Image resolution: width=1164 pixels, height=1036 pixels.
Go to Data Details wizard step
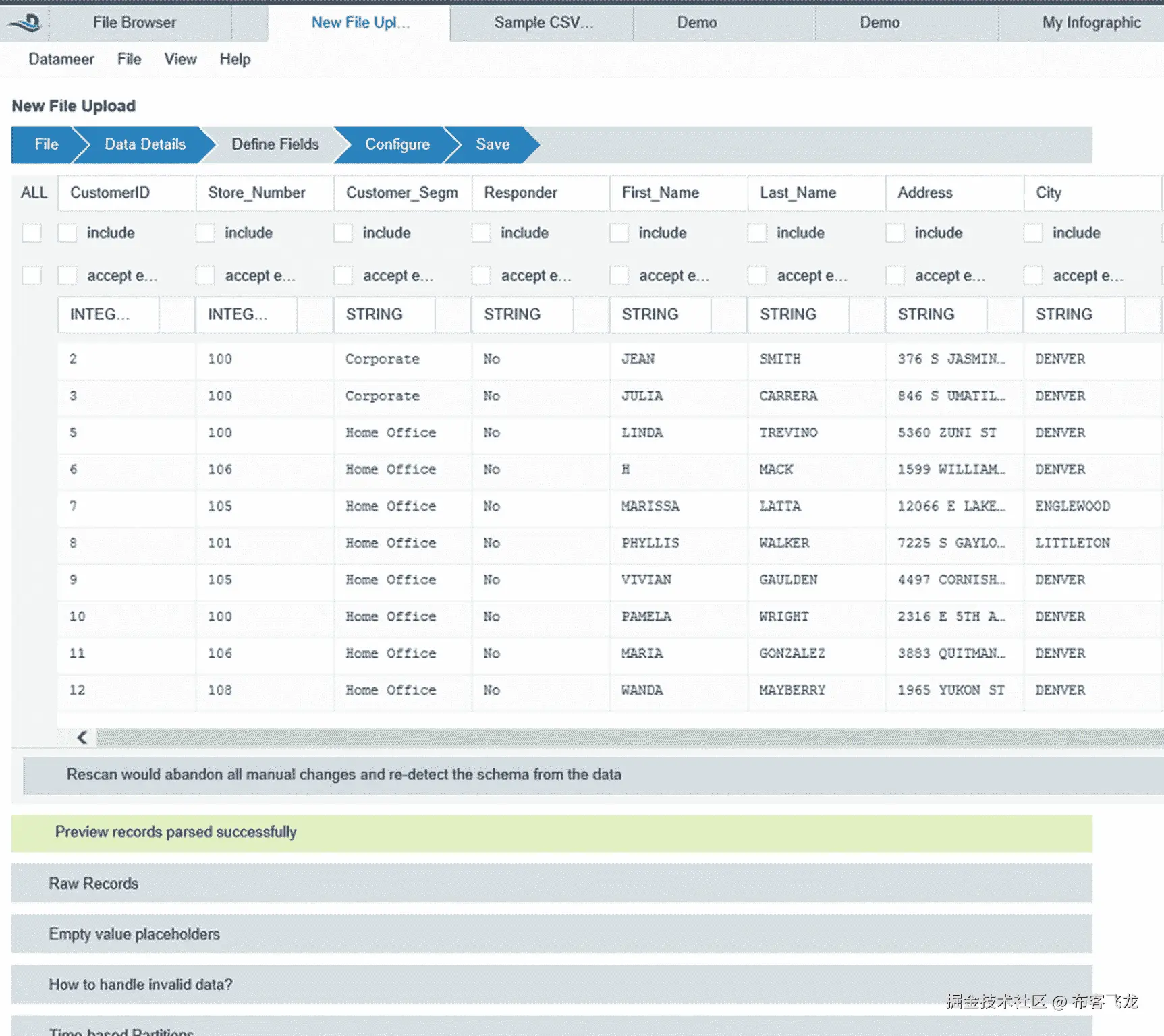pos(144,144)
